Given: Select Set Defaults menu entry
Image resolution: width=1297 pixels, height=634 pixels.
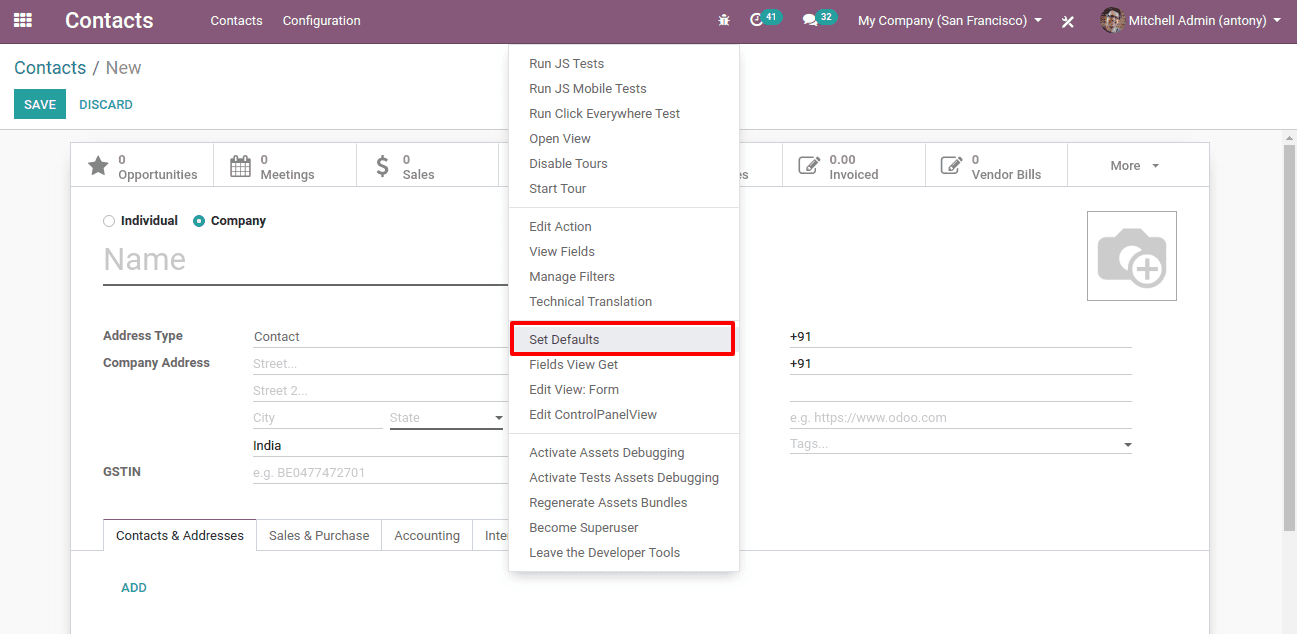Looking at the screenshot, I should pos(622,339).
